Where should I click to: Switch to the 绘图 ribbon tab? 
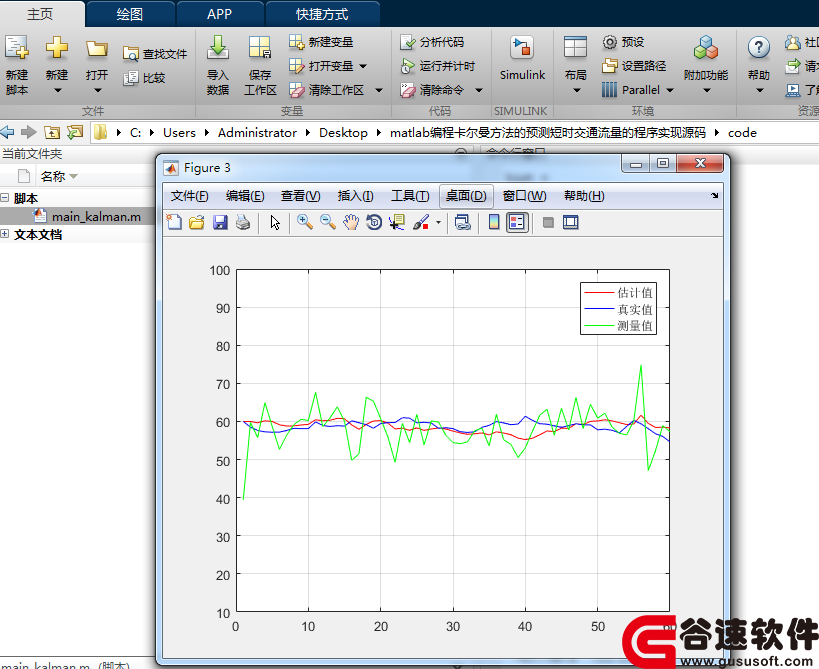click(x=130, y=14)
